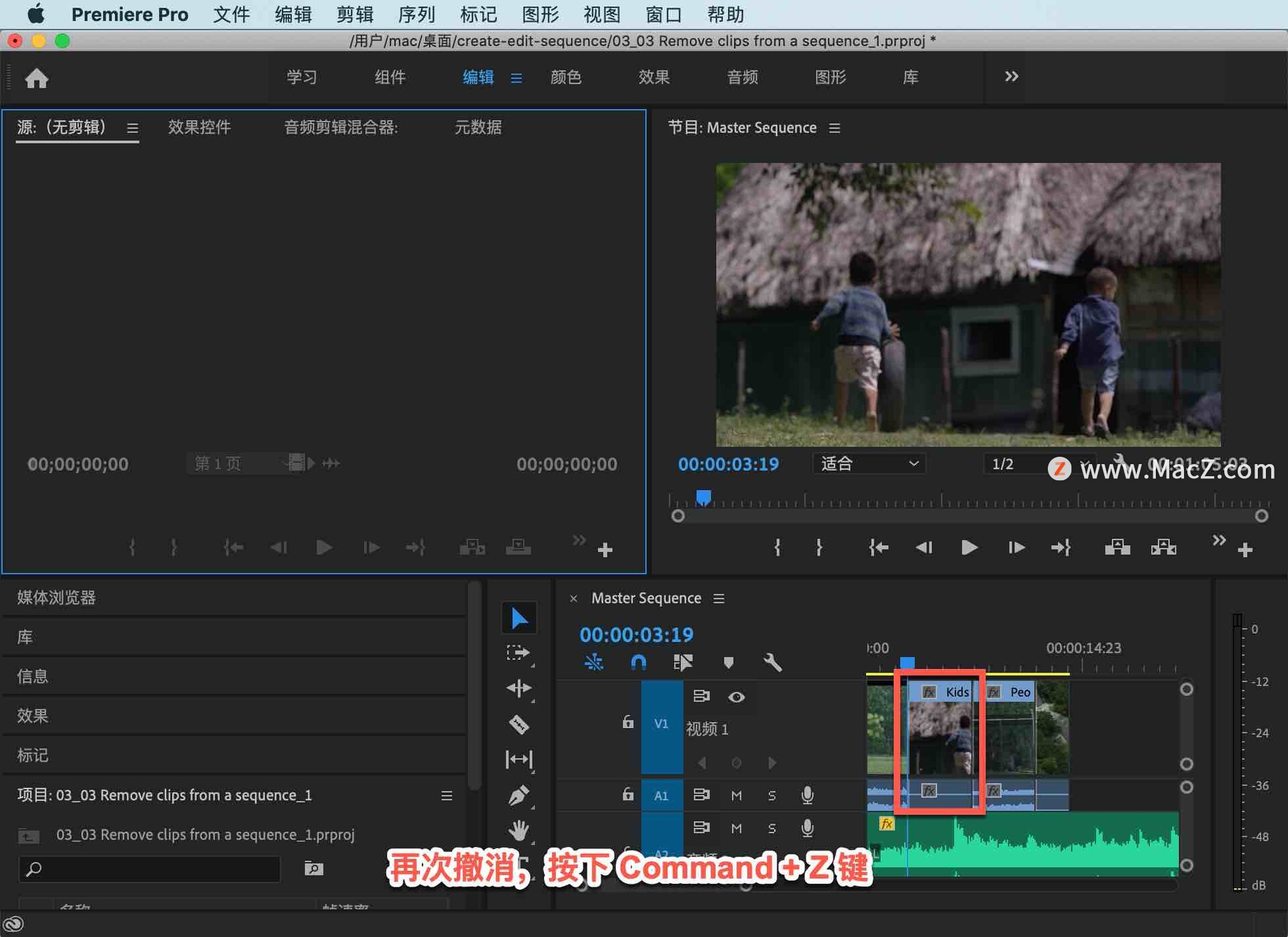Switch to 颜色 workspace

(x=566, y=77)
